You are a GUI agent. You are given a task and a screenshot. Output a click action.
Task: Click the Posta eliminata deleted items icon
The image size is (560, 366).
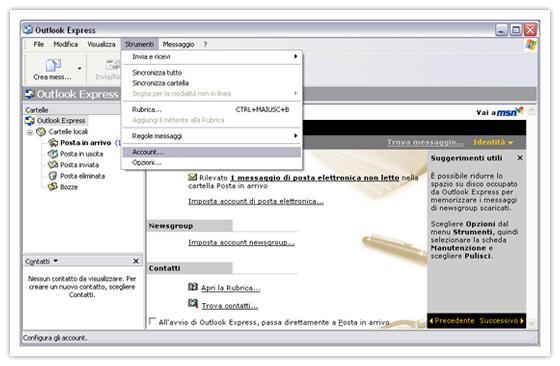pyautogui.click(x=53, y=176)
